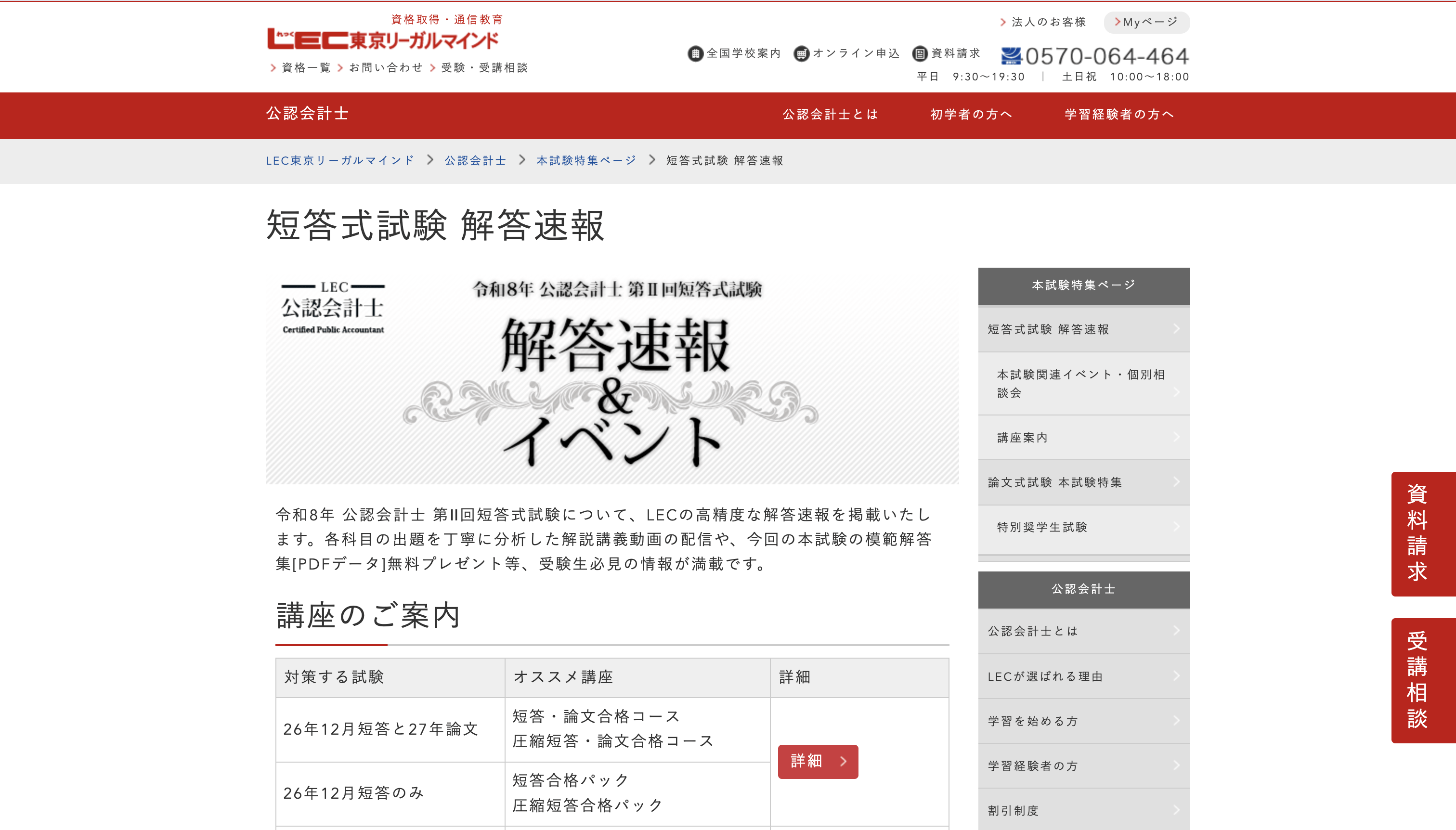Click the 対策する試験 column header

click(390, 678)
